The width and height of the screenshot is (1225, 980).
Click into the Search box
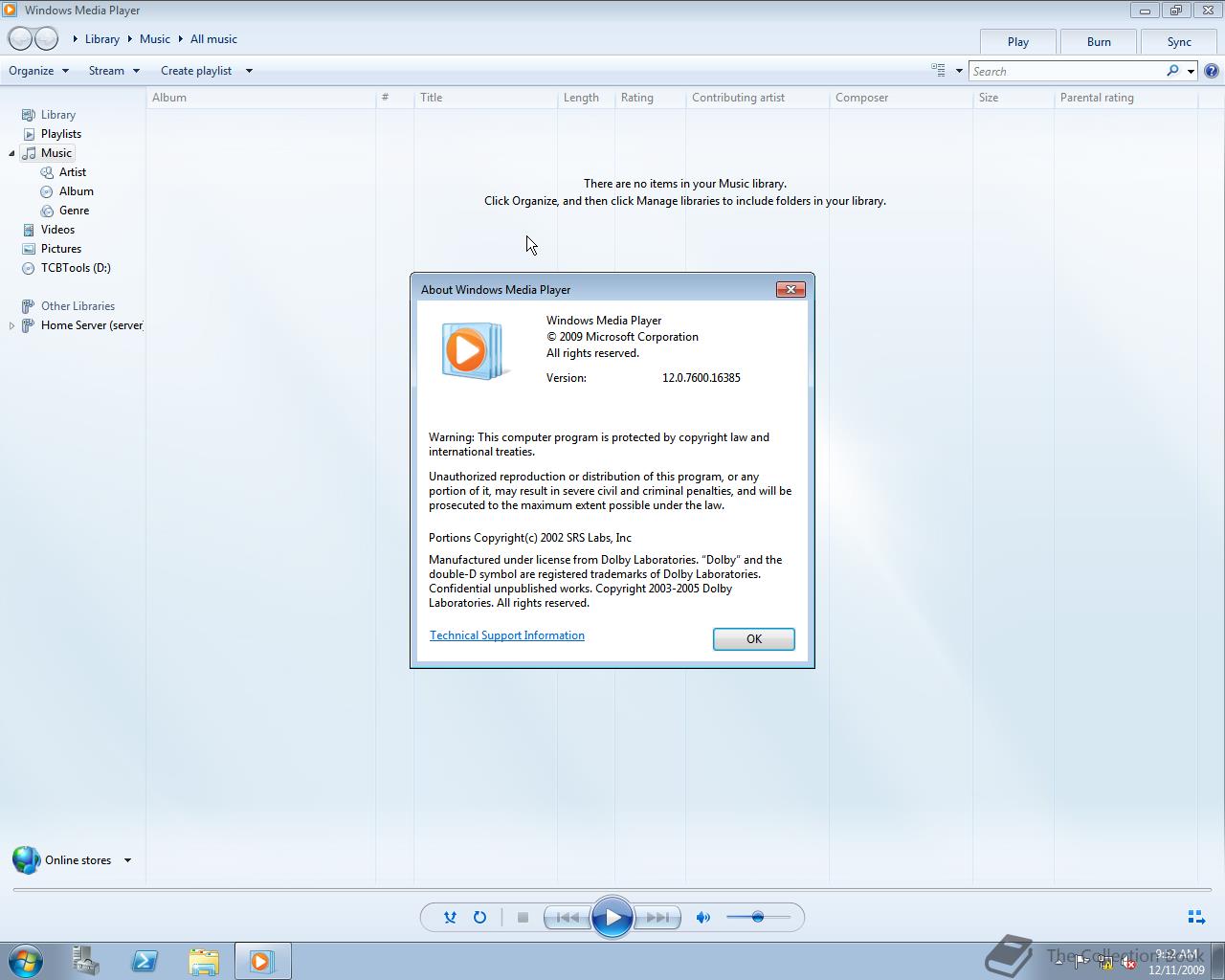pos(1067,71)
